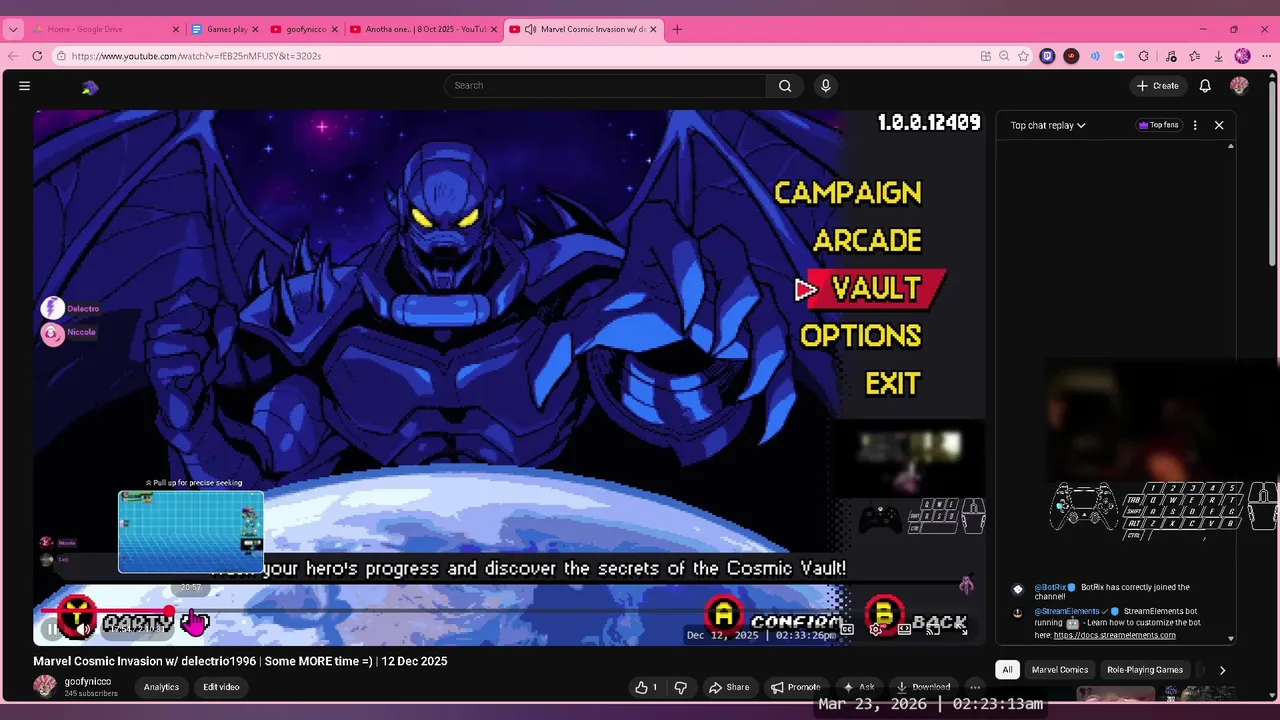Image resolution: width=1280 pixels, height=720 pixels.
Task: Click the Ask button under video
Action: pos(859,687)
